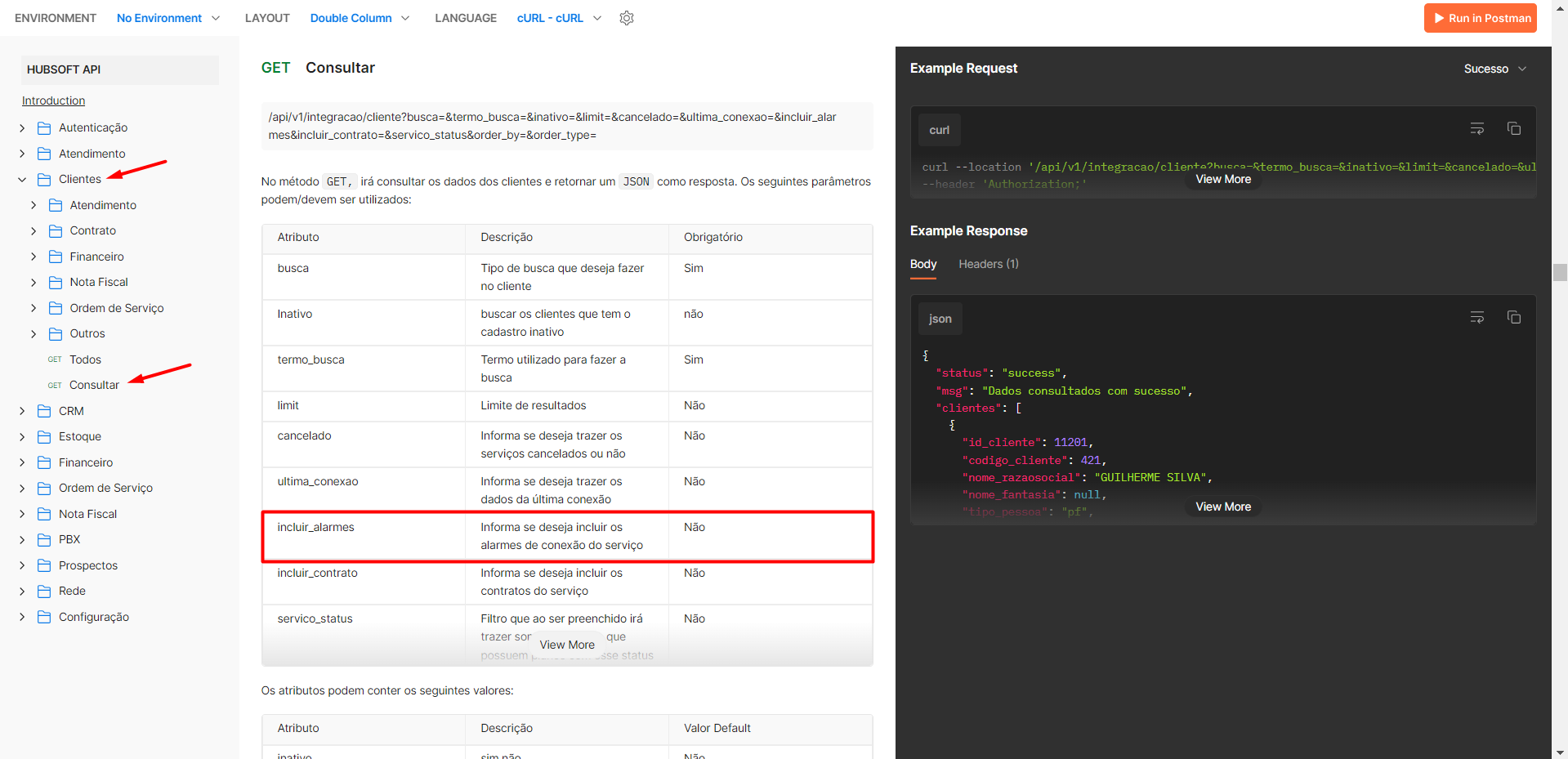Click the ultima_conexao attribute cell
This screenshot has height=759, width=1568.
(364, 490)
